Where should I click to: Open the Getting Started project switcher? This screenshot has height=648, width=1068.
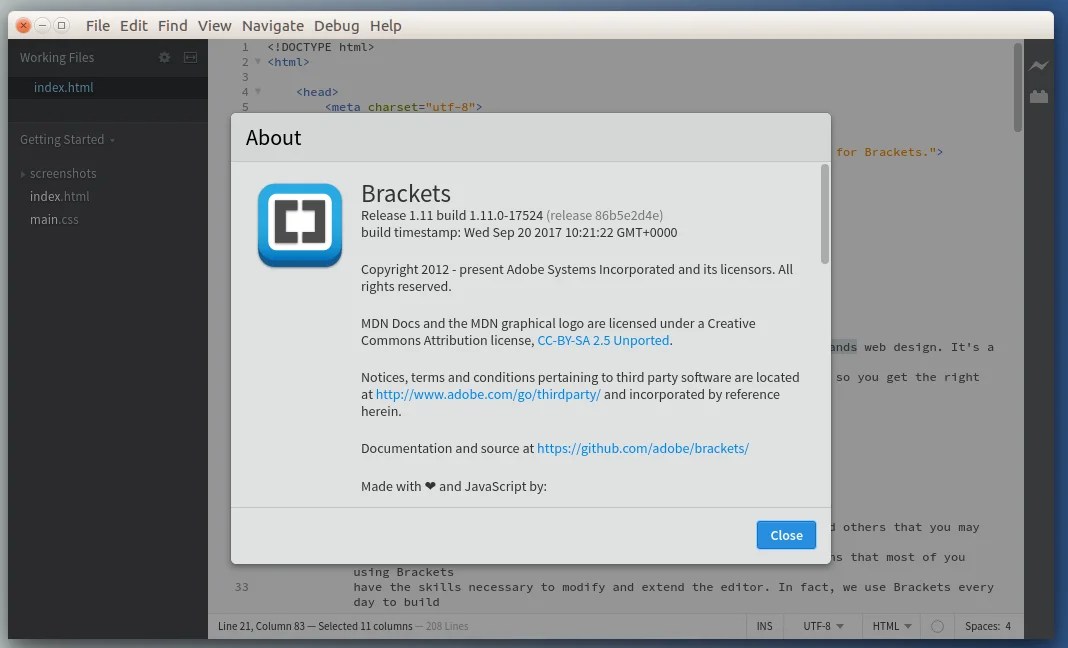[x=63, y=139]
